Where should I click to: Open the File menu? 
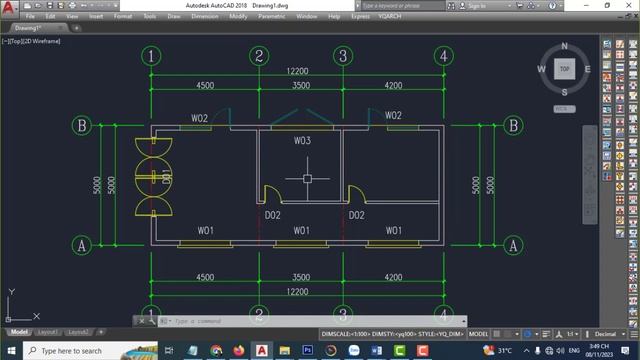point(30,16)
